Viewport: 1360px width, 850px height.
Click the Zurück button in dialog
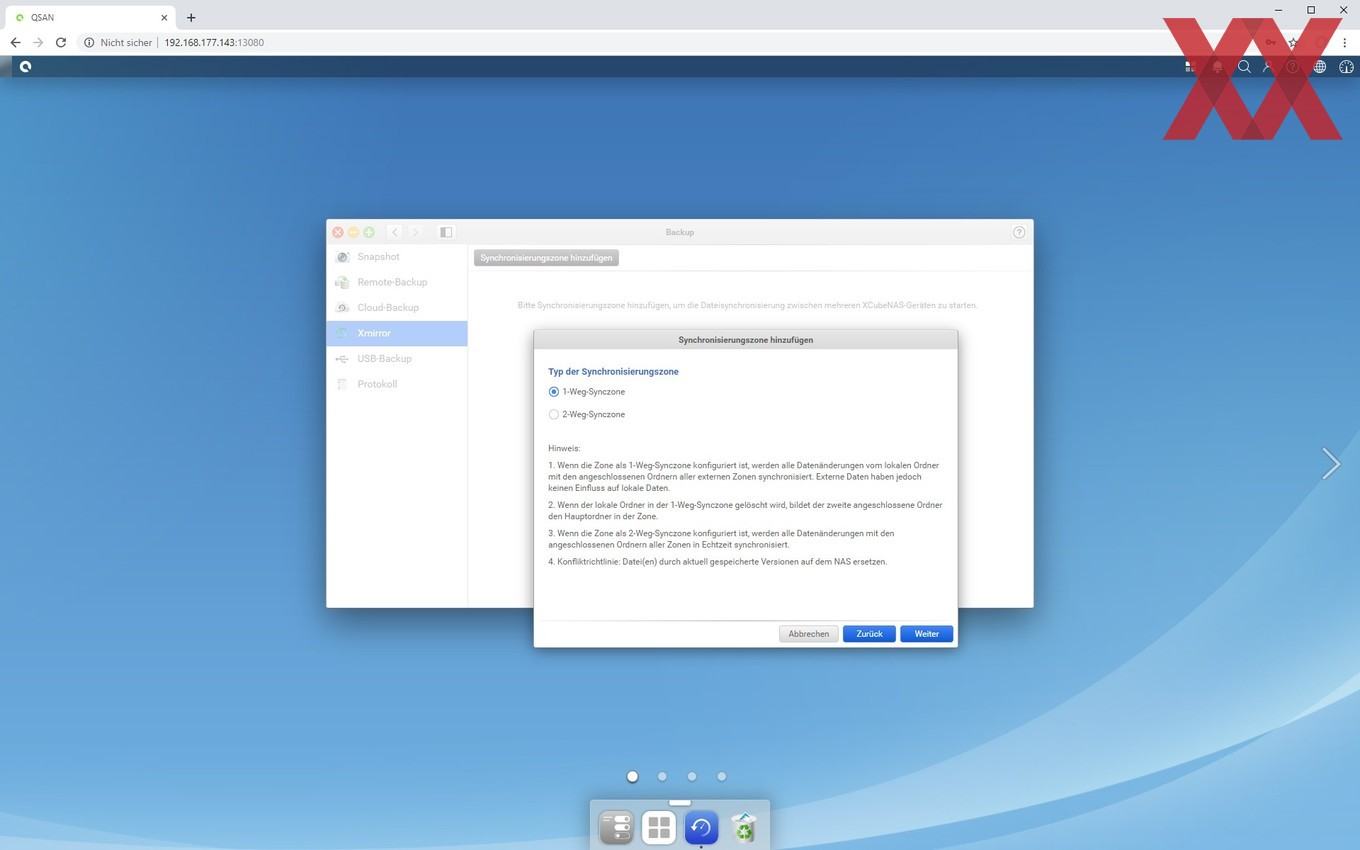click(x=869, y=634)
